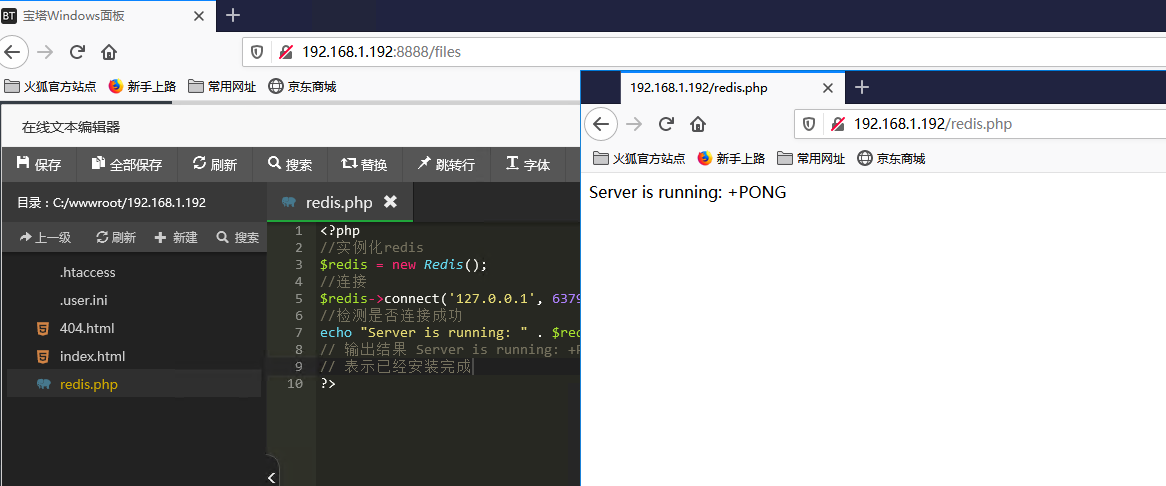Open 字体 font settings
1166x486 pixels.
tap(527, 164)
